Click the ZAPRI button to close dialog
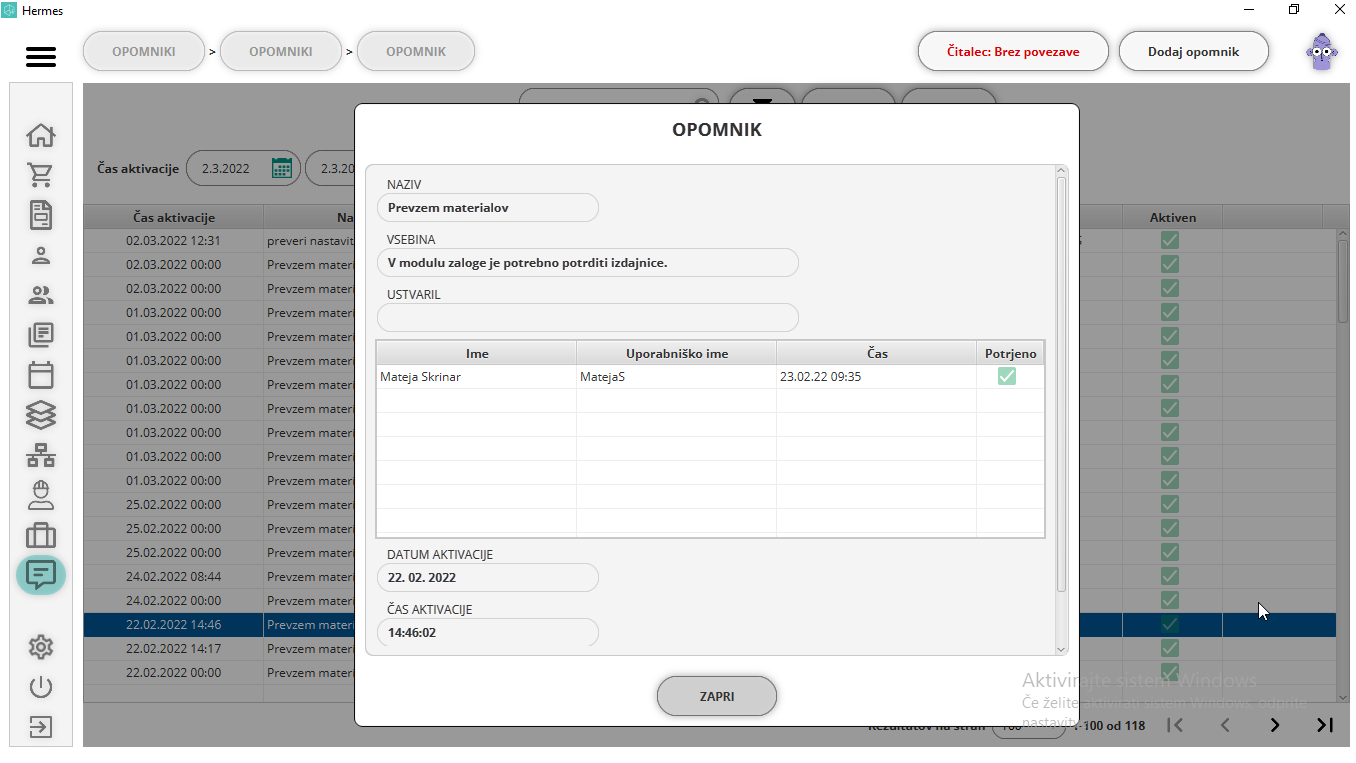Screen dimensions: 1356x763 (717, 696)
